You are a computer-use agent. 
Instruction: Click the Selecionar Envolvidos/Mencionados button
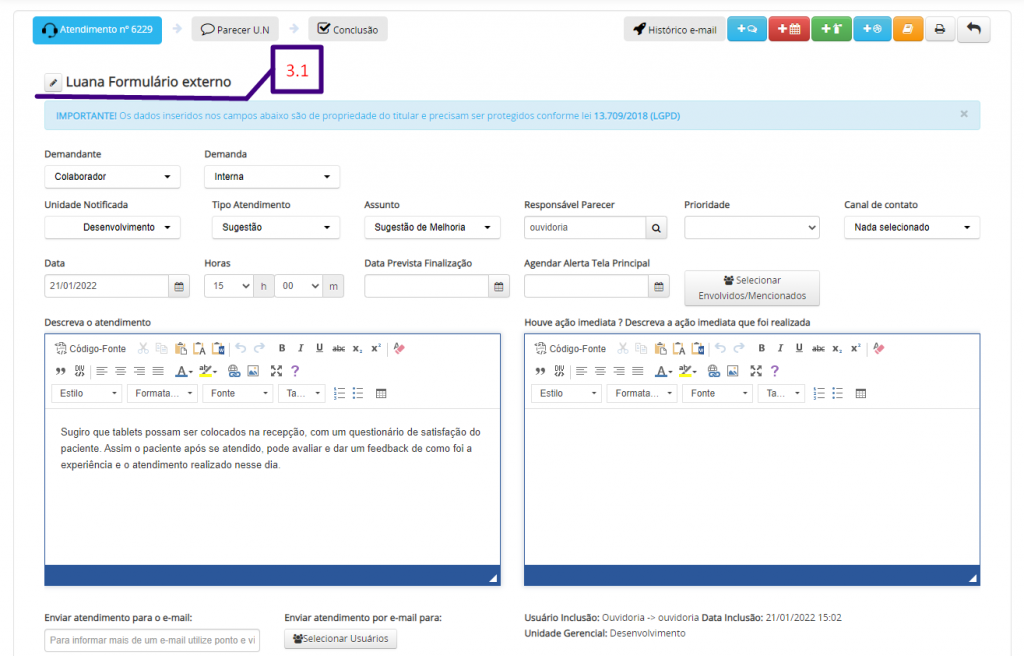[x=751, y=288]
